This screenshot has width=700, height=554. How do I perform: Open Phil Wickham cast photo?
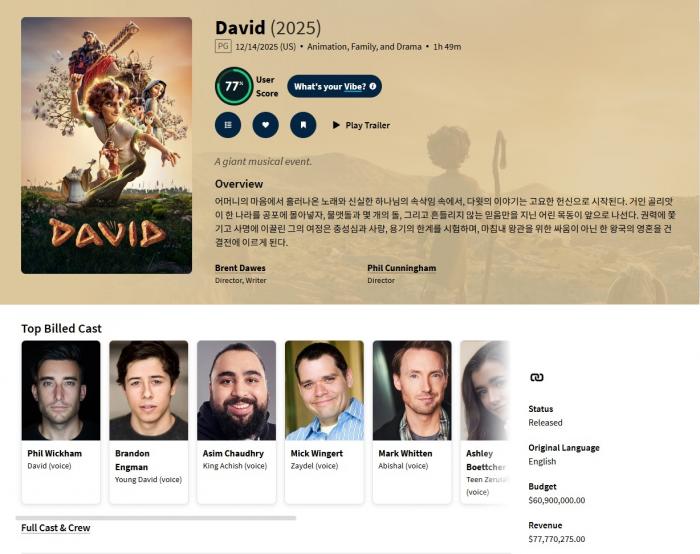pyautogui.click(x=61, y=390)
